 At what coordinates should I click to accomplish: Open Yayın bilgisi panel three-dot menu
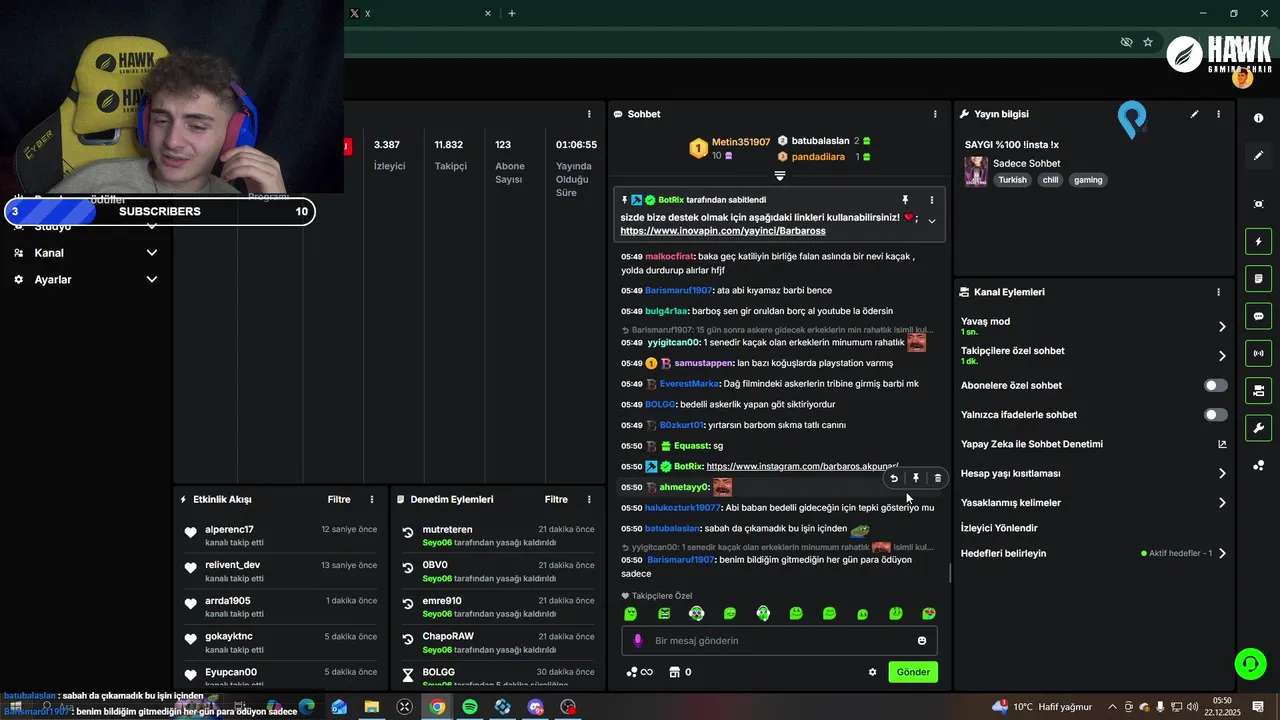[1218, 114]
